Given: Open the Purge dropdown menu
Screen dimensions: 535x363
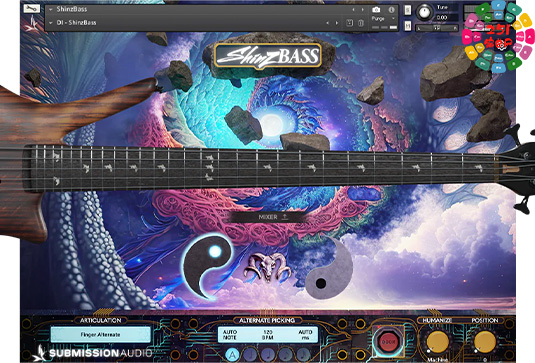Looking at the screenshot, I should 383,18.
